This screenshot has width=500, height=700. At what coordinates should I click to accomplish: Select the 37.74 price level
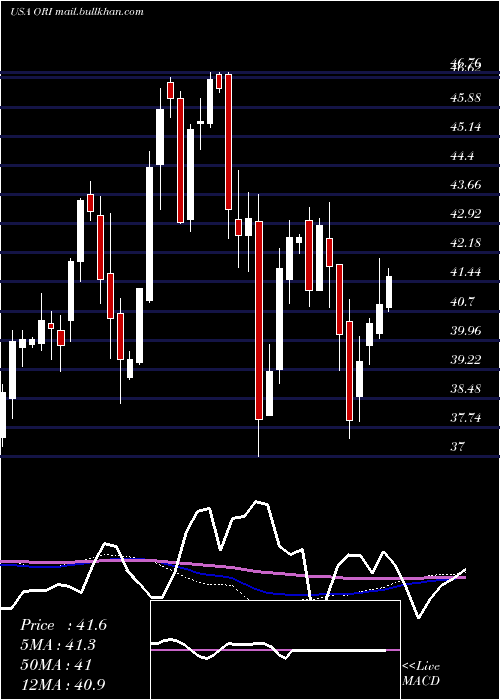[466, 418]
